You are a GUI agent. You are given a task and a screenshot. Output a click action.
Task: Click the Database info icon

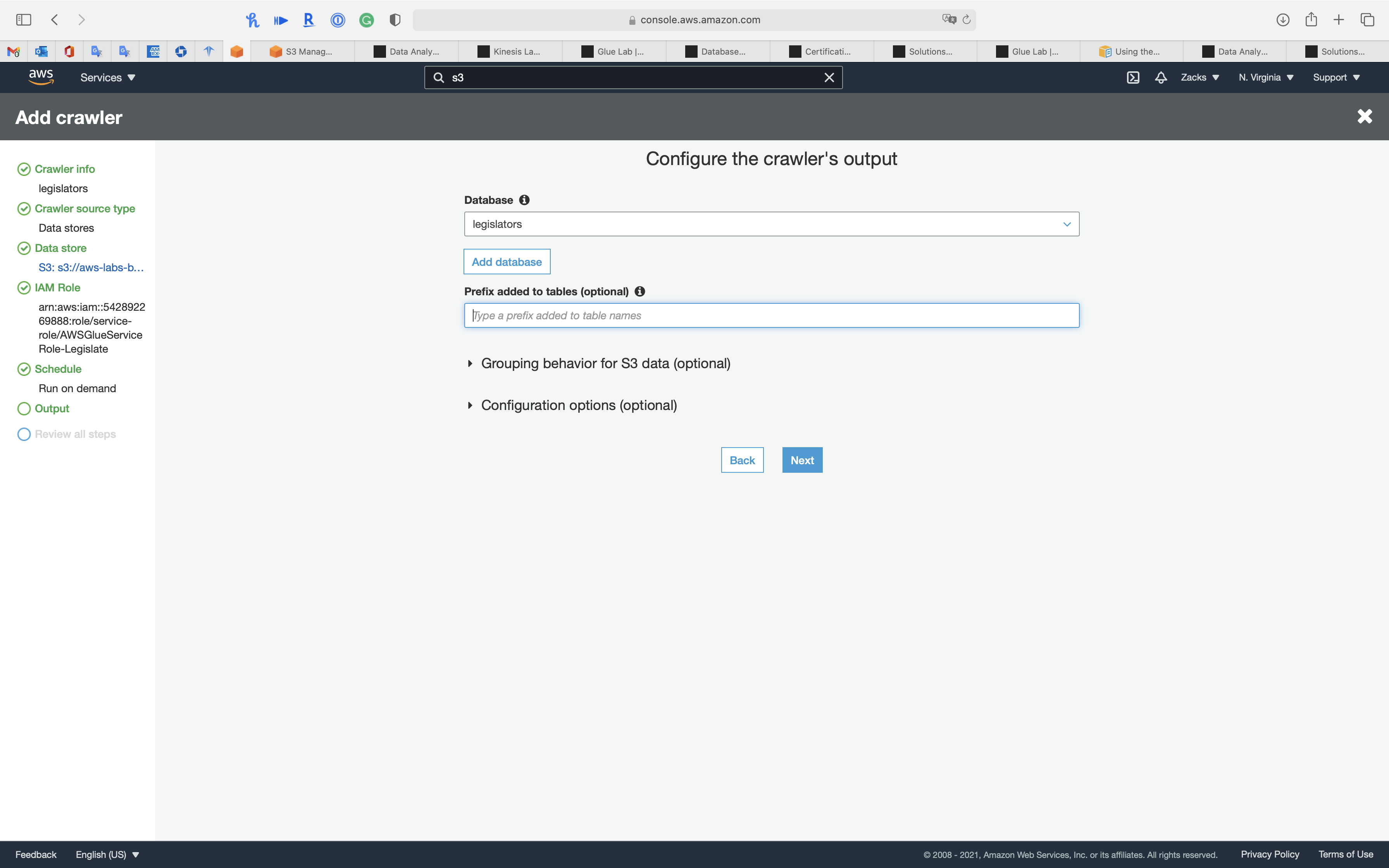[x=524, y=200]
